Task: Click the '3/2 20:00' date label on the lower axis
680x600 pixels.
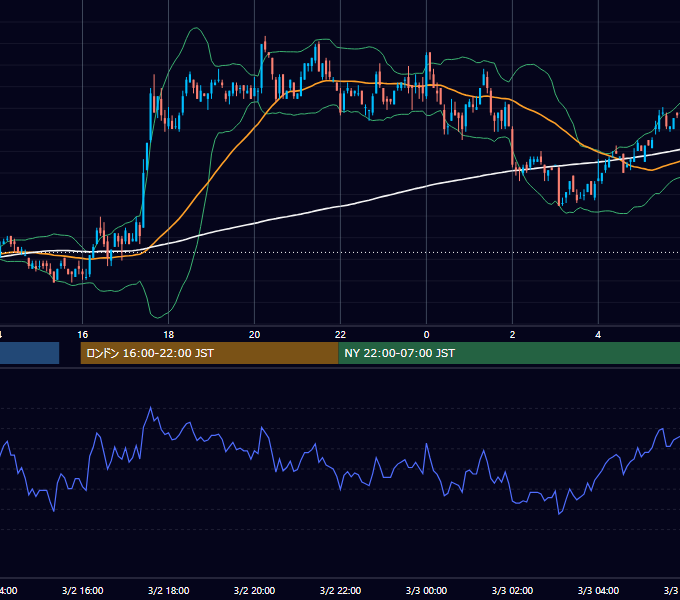Action: coord(254,590)
